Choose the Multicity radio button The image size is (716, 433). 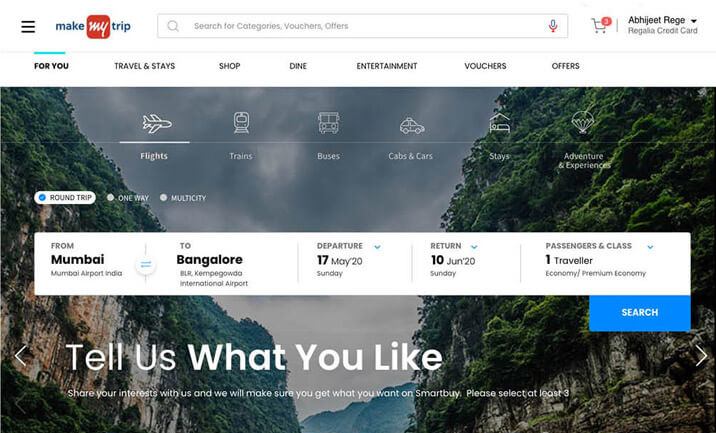[x=163, y=197]
